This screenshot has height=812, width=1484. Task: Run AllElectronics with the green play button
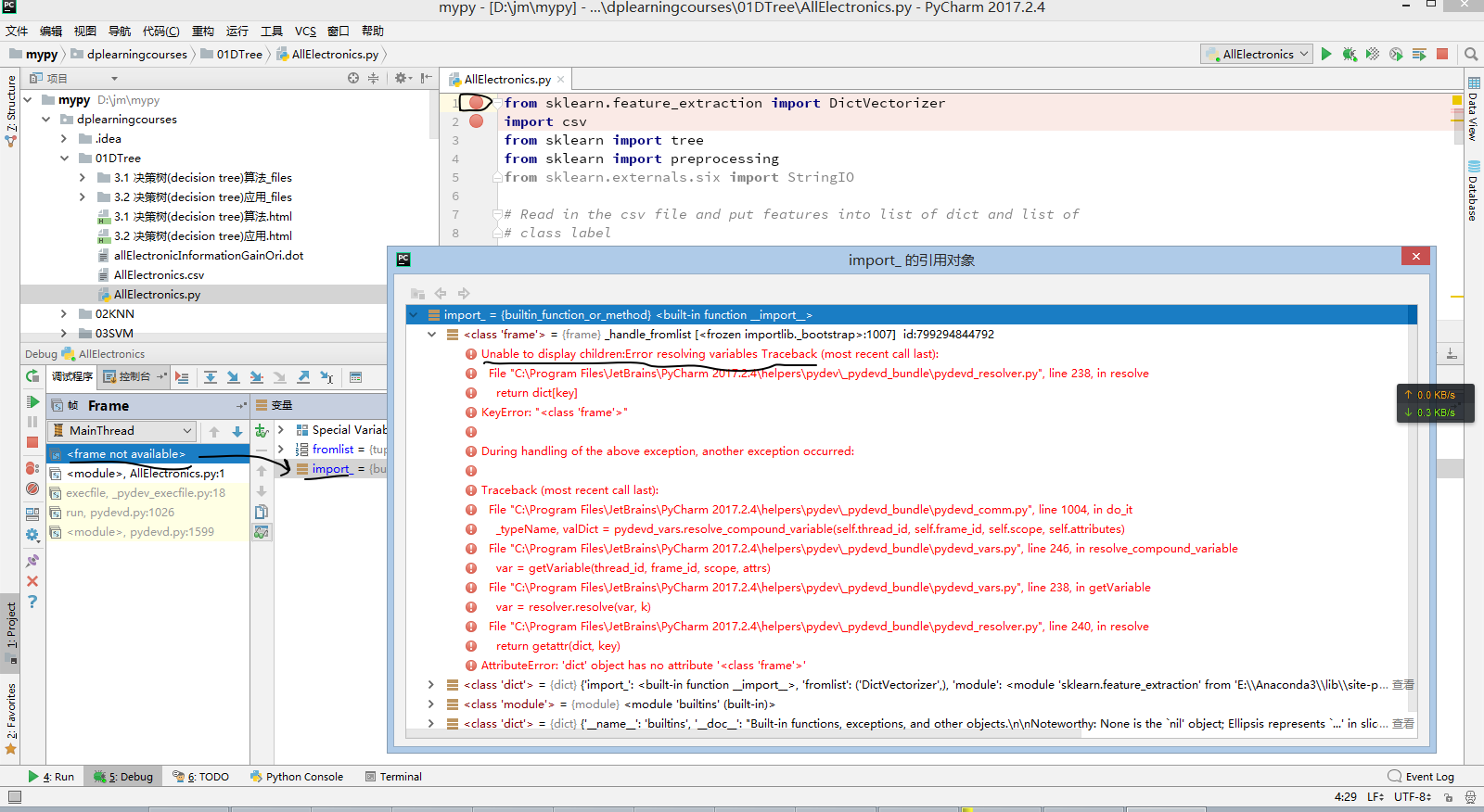click(x=1326, y=54)
